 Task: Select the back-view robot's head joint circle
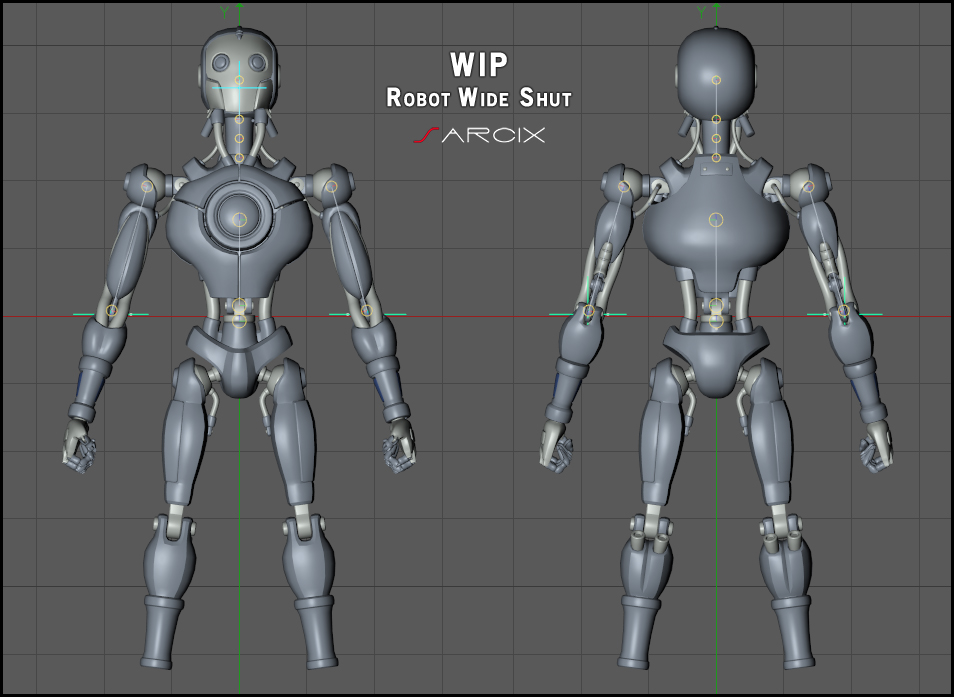coord(716,80)
